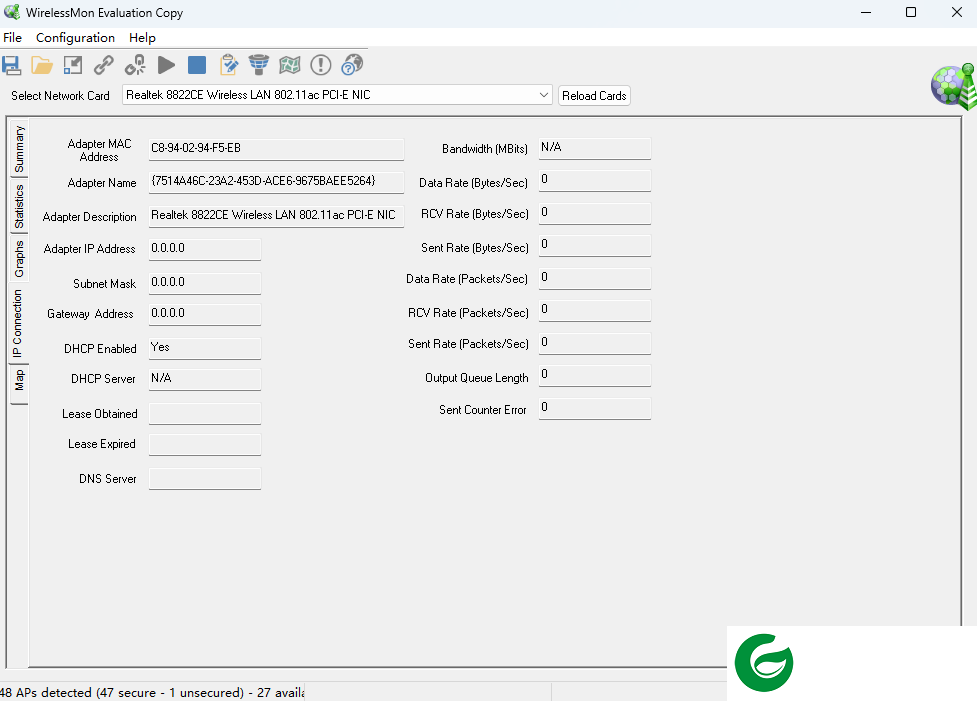Click the RCV Rate (Bytes/Sec) field

click(x=594, y=213)
